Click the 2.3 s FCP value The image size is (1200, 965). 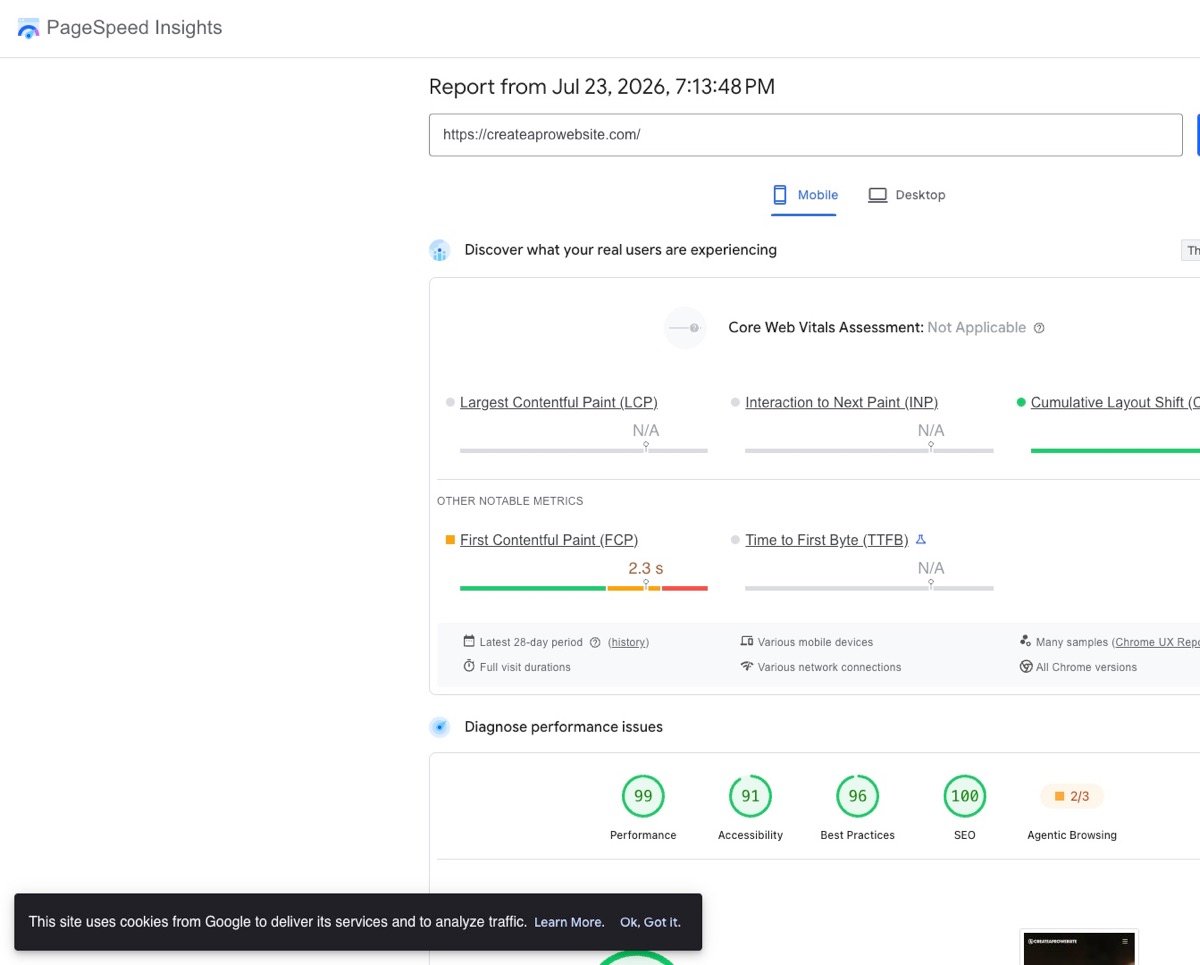coord(646,568)
